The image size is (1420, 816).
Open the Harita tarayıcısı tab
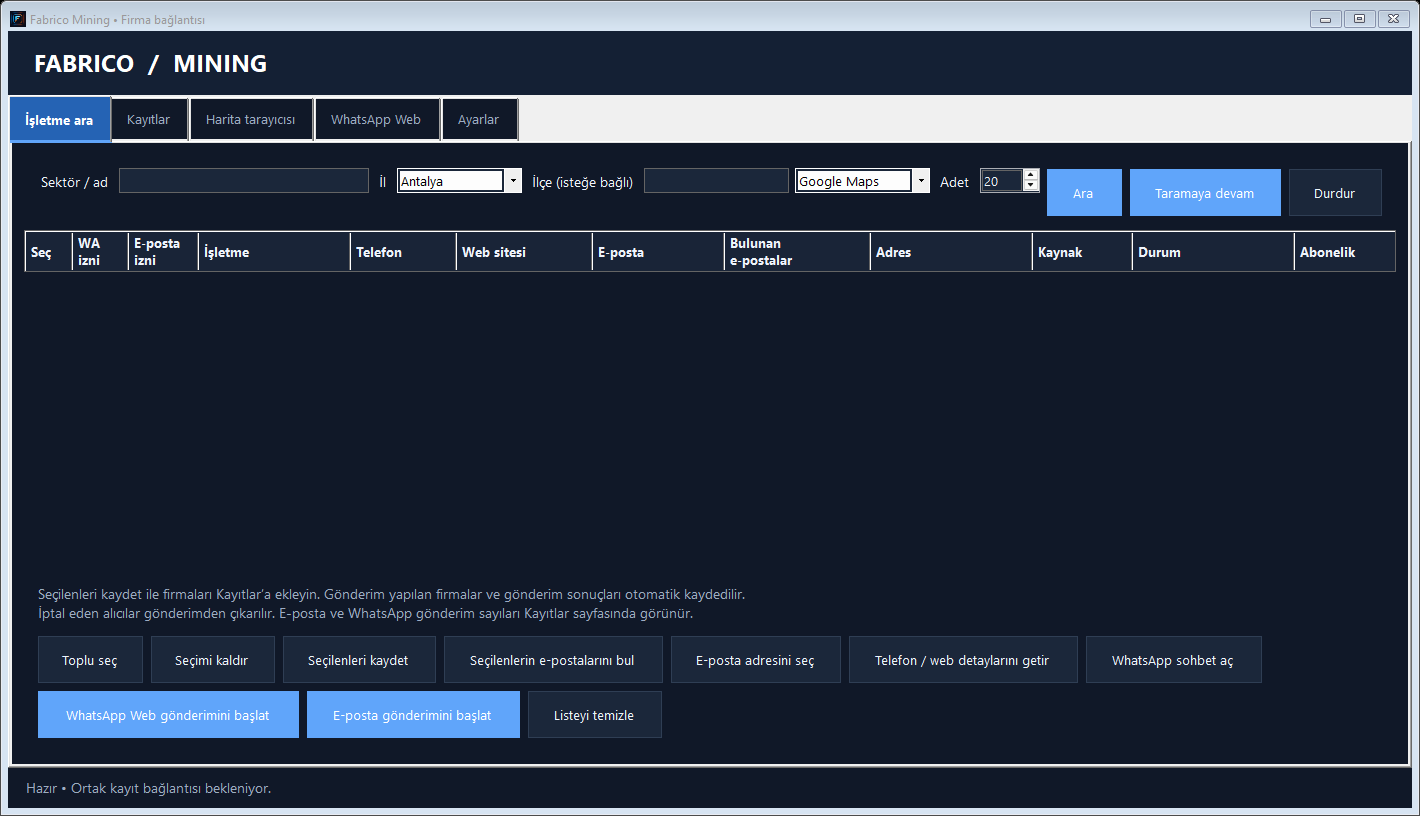251,119
